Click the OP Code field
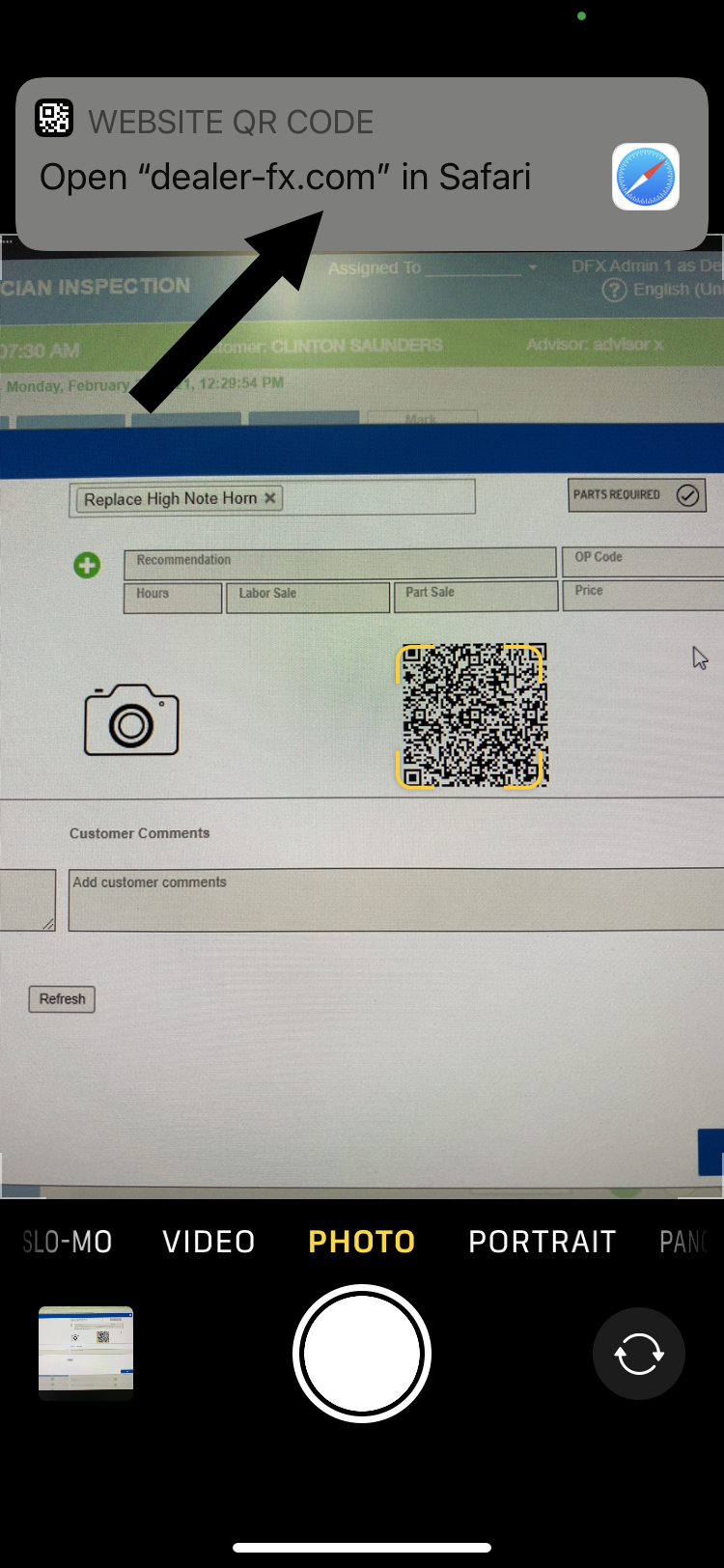The width and height of the screenshot is (724, 1568). pyautogui.click(x=643, y=561)
